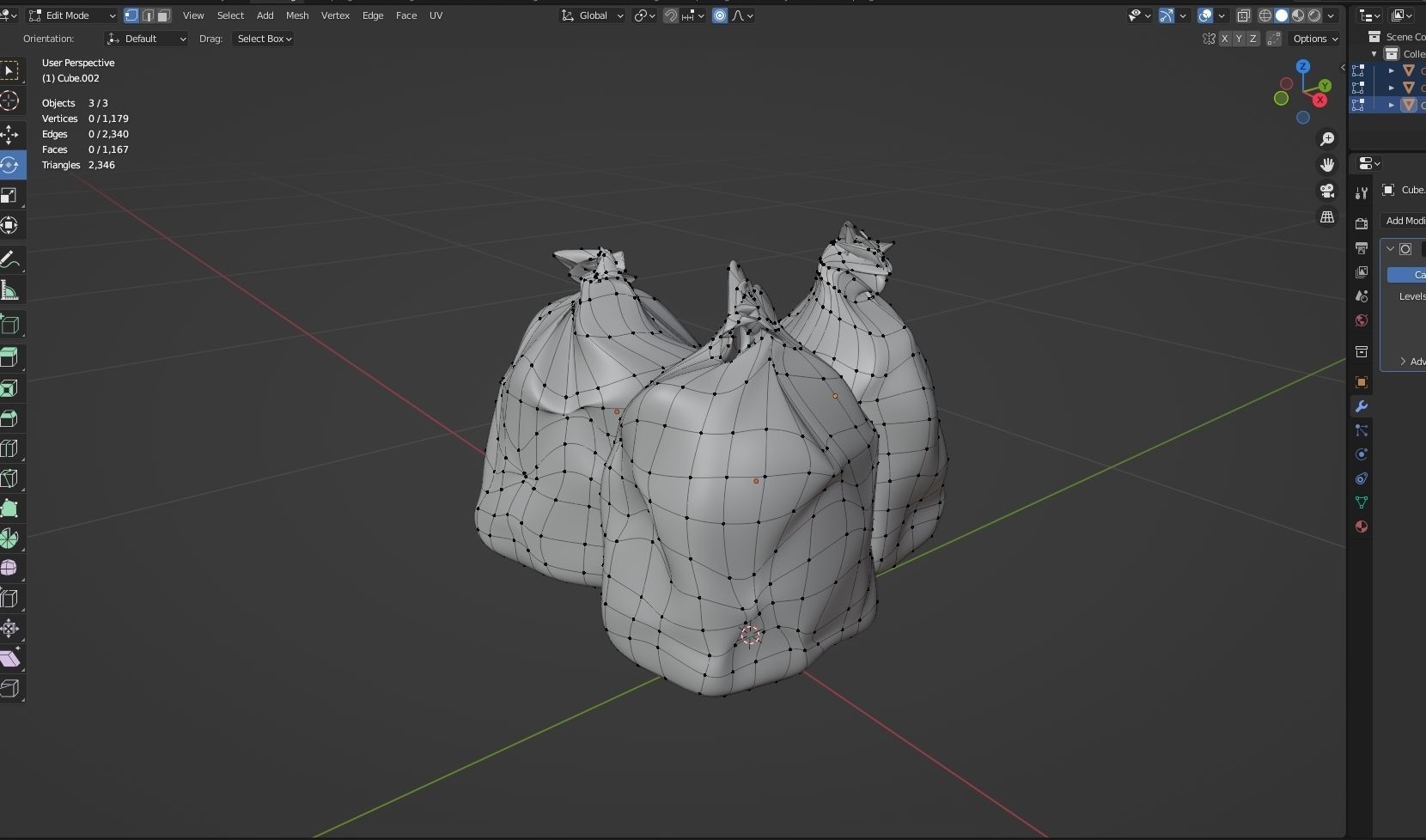Select the Spin tool
Image resolution: width=1426 pixels, height=840 pixels.
pyautogui.click(x=9, y=539)
